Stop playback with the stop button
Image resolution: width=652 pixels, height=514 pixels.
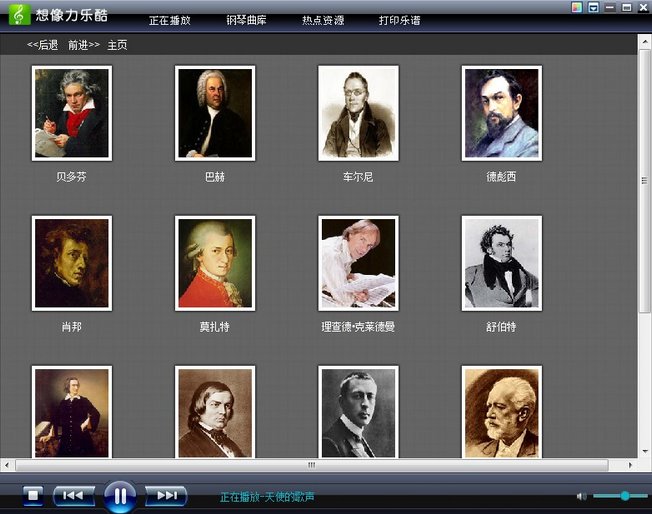[33, 495]
